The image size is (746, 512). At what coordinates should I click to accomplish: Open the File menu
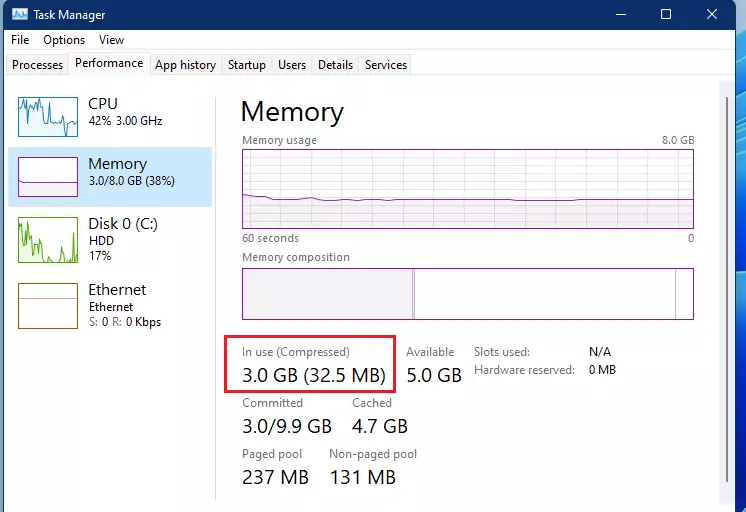[x=20, y=40]
